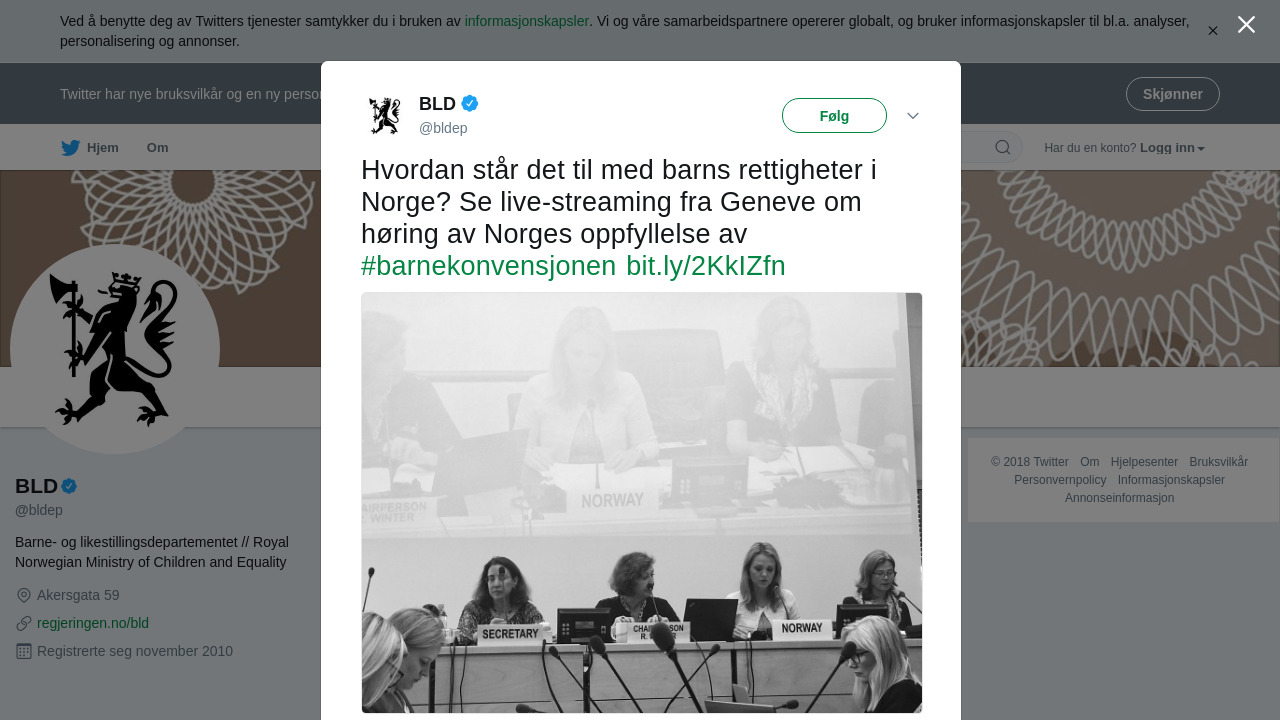Click the Twitter bird Hjem icon
The height and width of the screenshot is (720, 1280).
coord(70,148)
